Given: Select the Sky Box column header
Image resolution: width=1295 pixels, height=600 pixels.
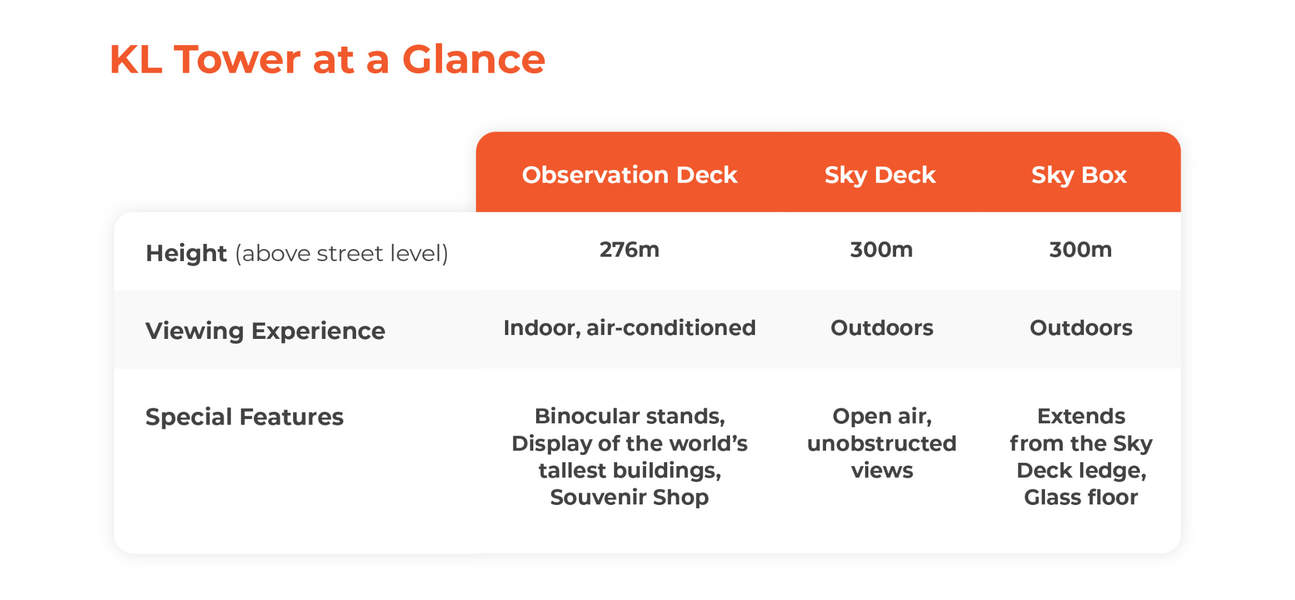Looking at the screenshot, I should point(1079,175).
